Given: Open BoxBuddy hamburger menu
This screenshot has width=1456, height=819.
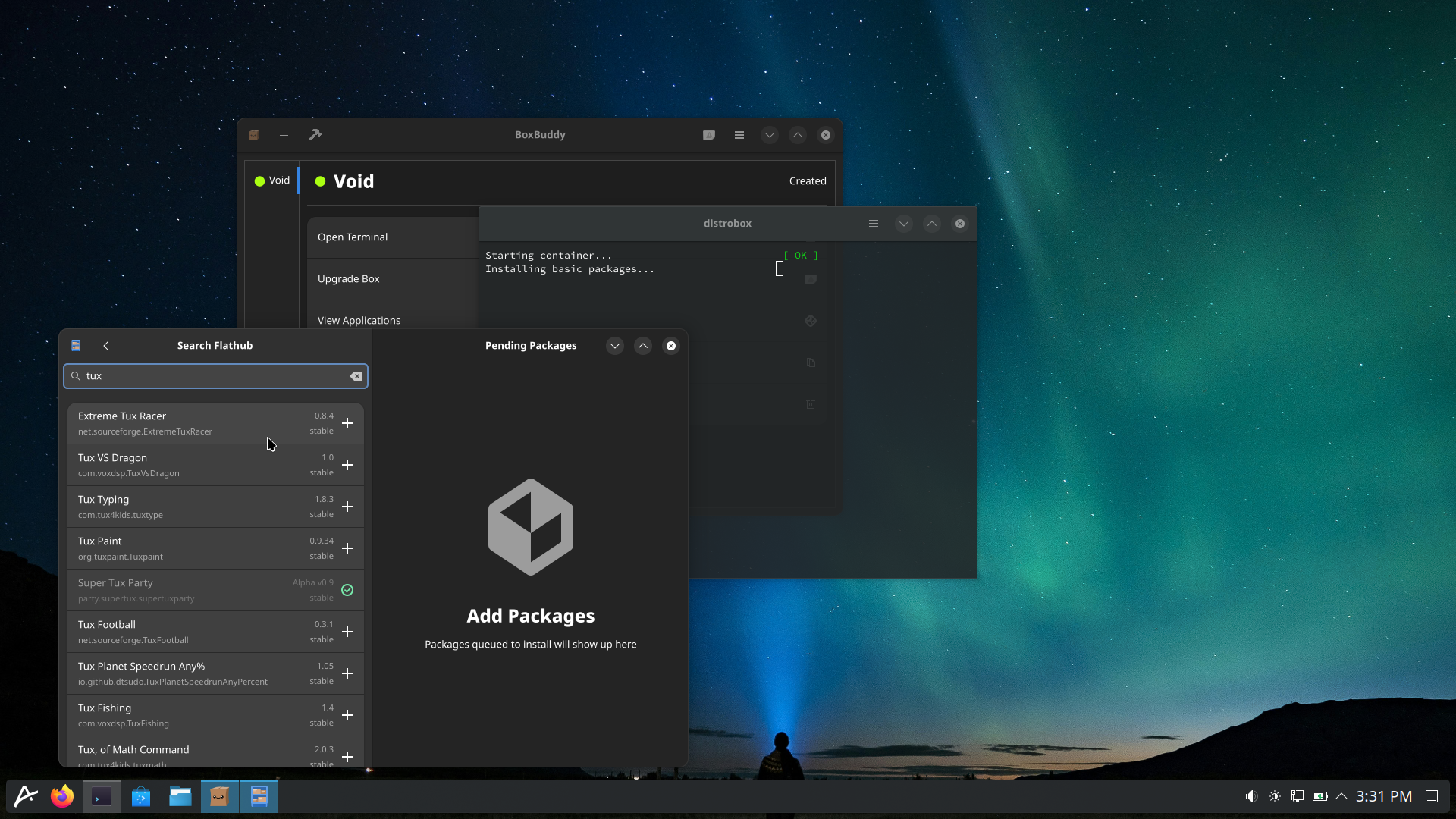Looking at the screenshot, I should (739, 135).
